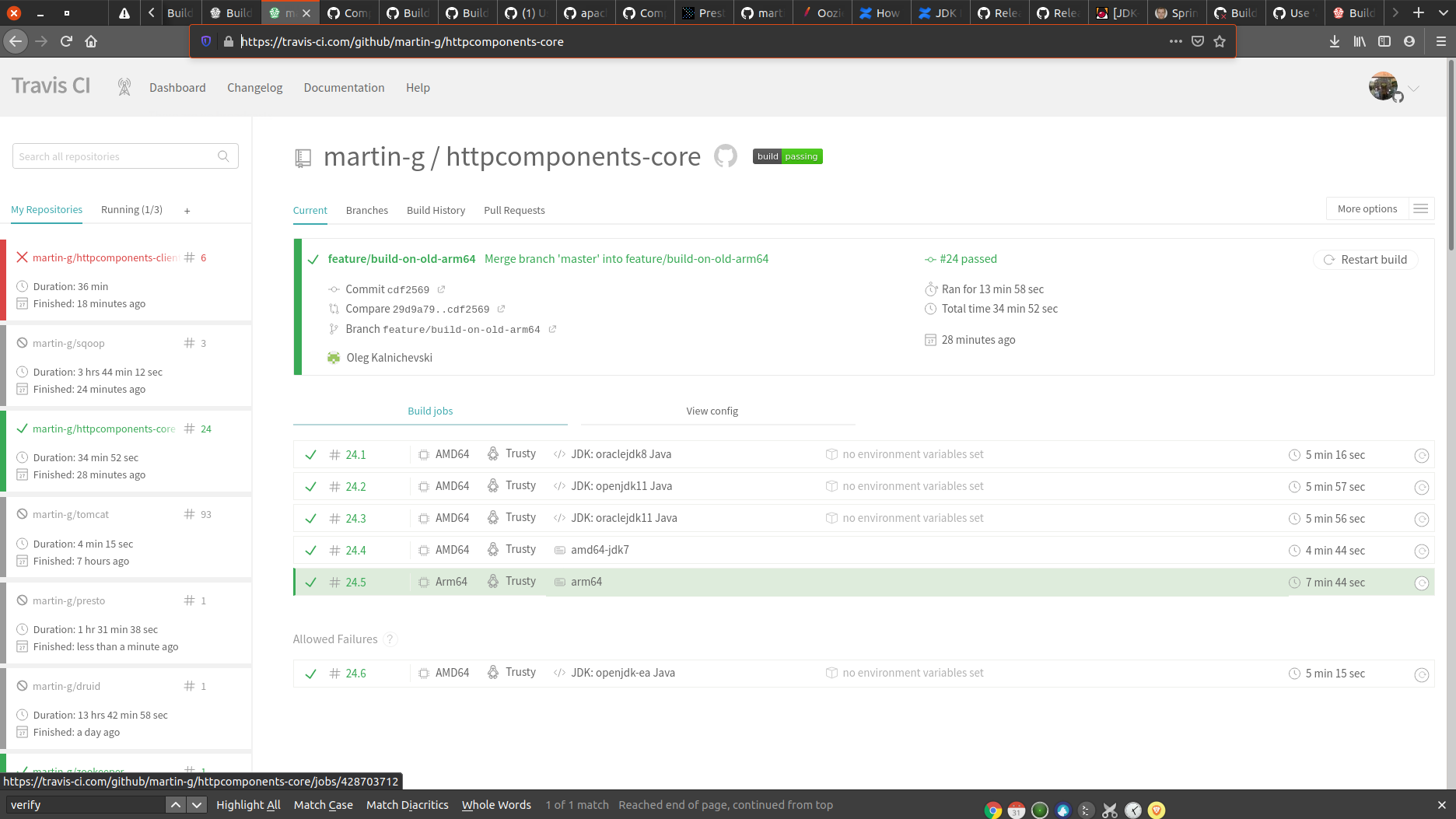
Task: Open external link icon beside Compare 29d9a79..cdf2569
Action: (x=501, y=309)
